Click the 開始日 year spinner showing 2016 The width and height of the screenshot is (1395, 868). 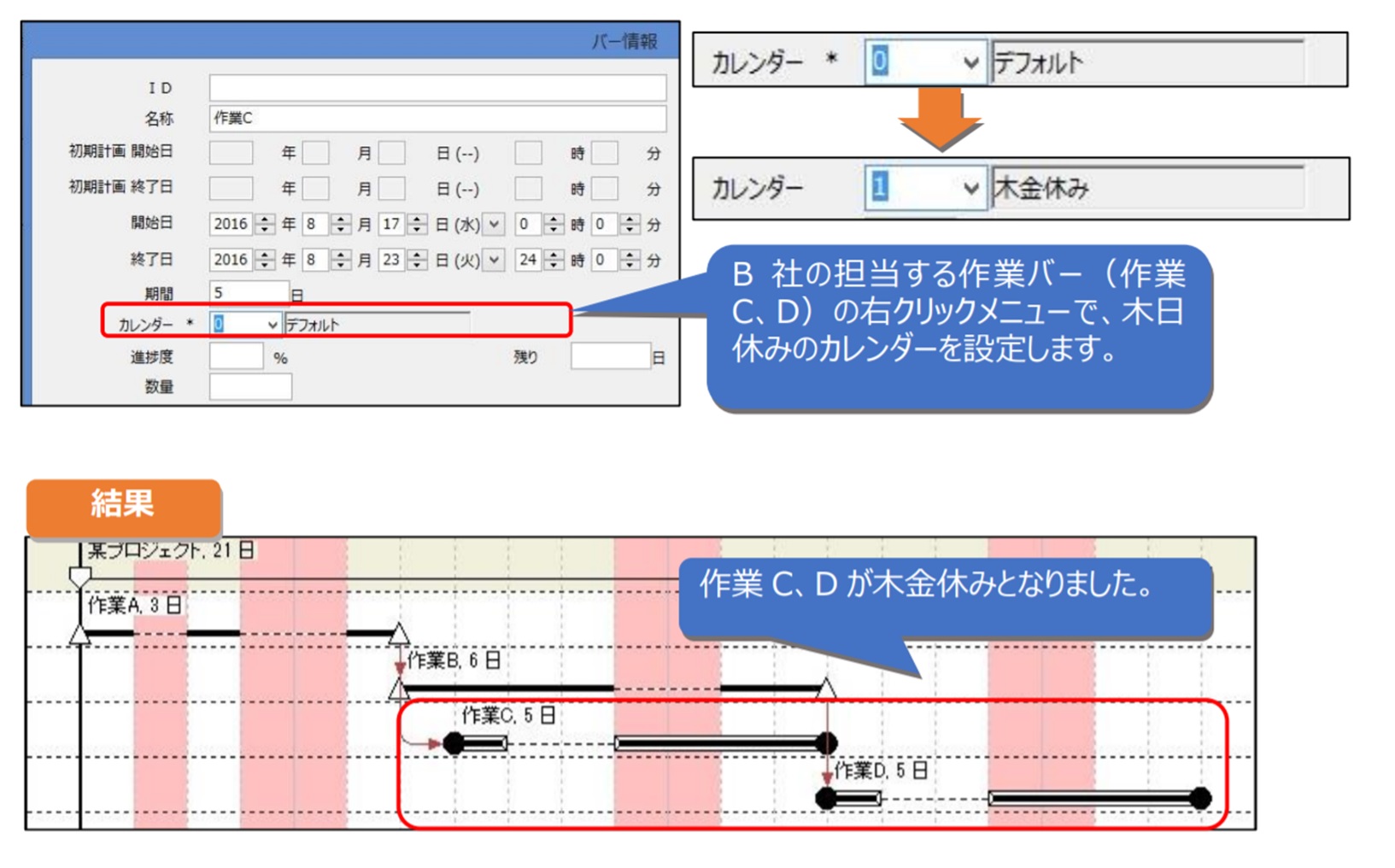tap(242, 224)
